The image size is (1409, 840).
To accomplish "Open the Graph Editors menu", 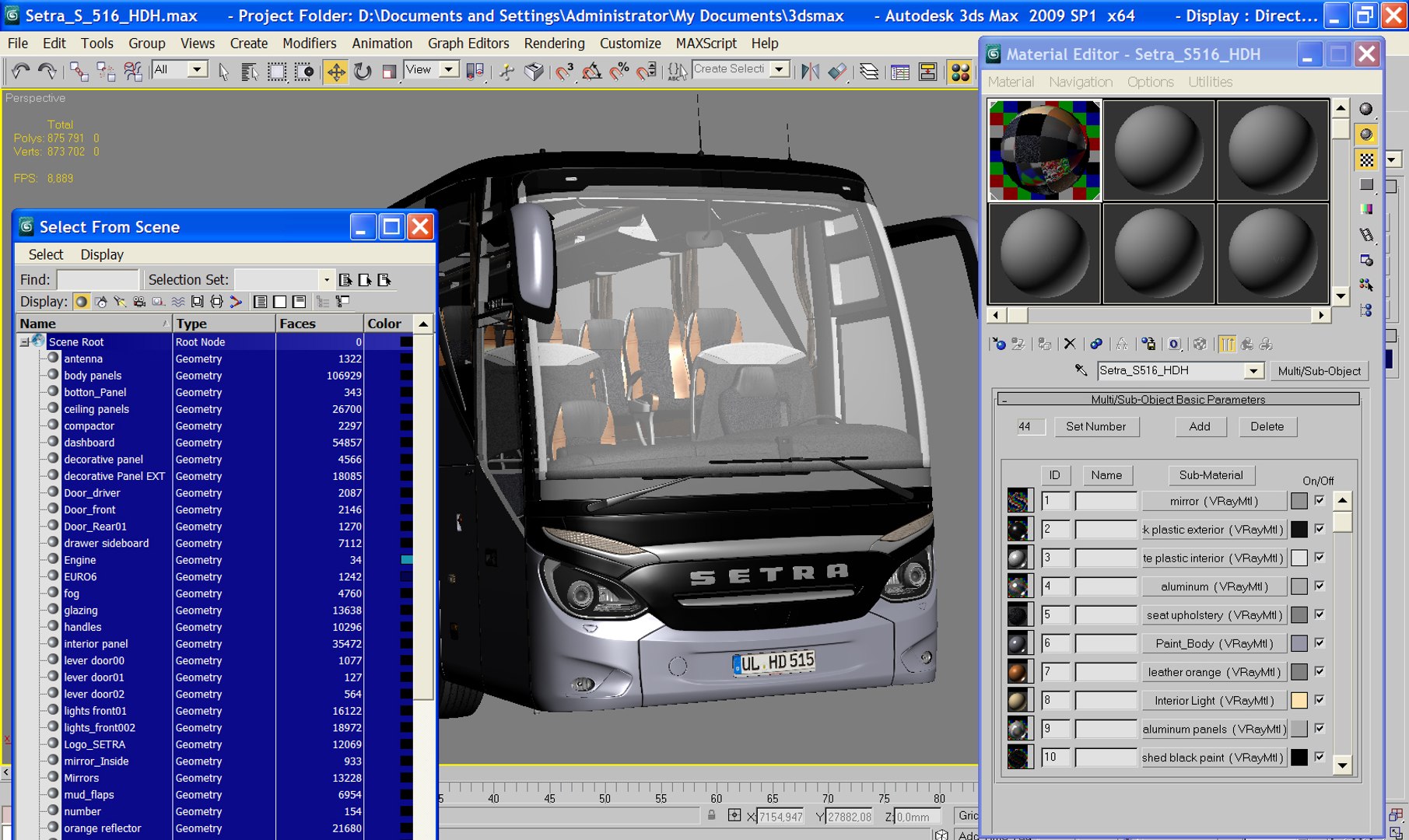I will [468, 44].
